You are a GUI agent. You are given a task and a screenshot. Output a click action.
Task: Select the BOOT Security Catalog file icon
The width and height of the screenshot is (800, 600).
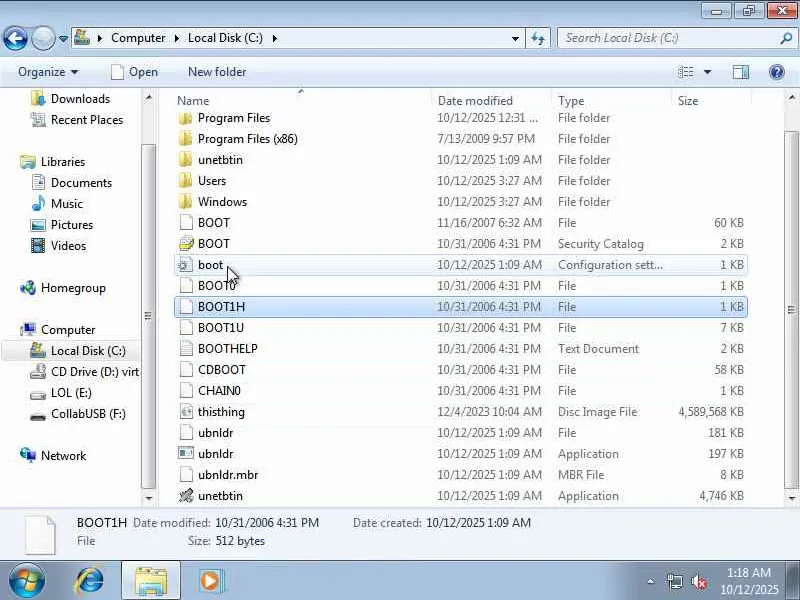pos(186,244)
